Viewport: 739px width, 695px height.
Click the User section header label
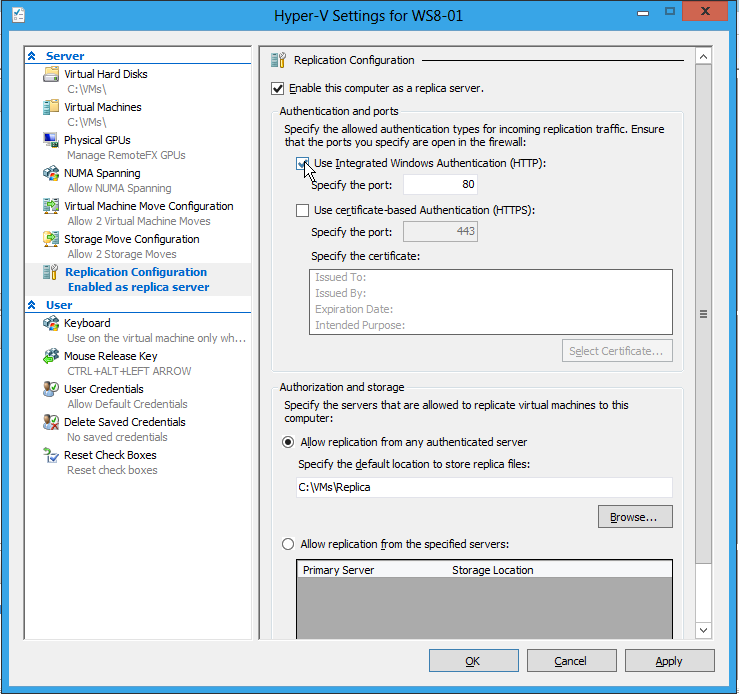click(59, 305)
